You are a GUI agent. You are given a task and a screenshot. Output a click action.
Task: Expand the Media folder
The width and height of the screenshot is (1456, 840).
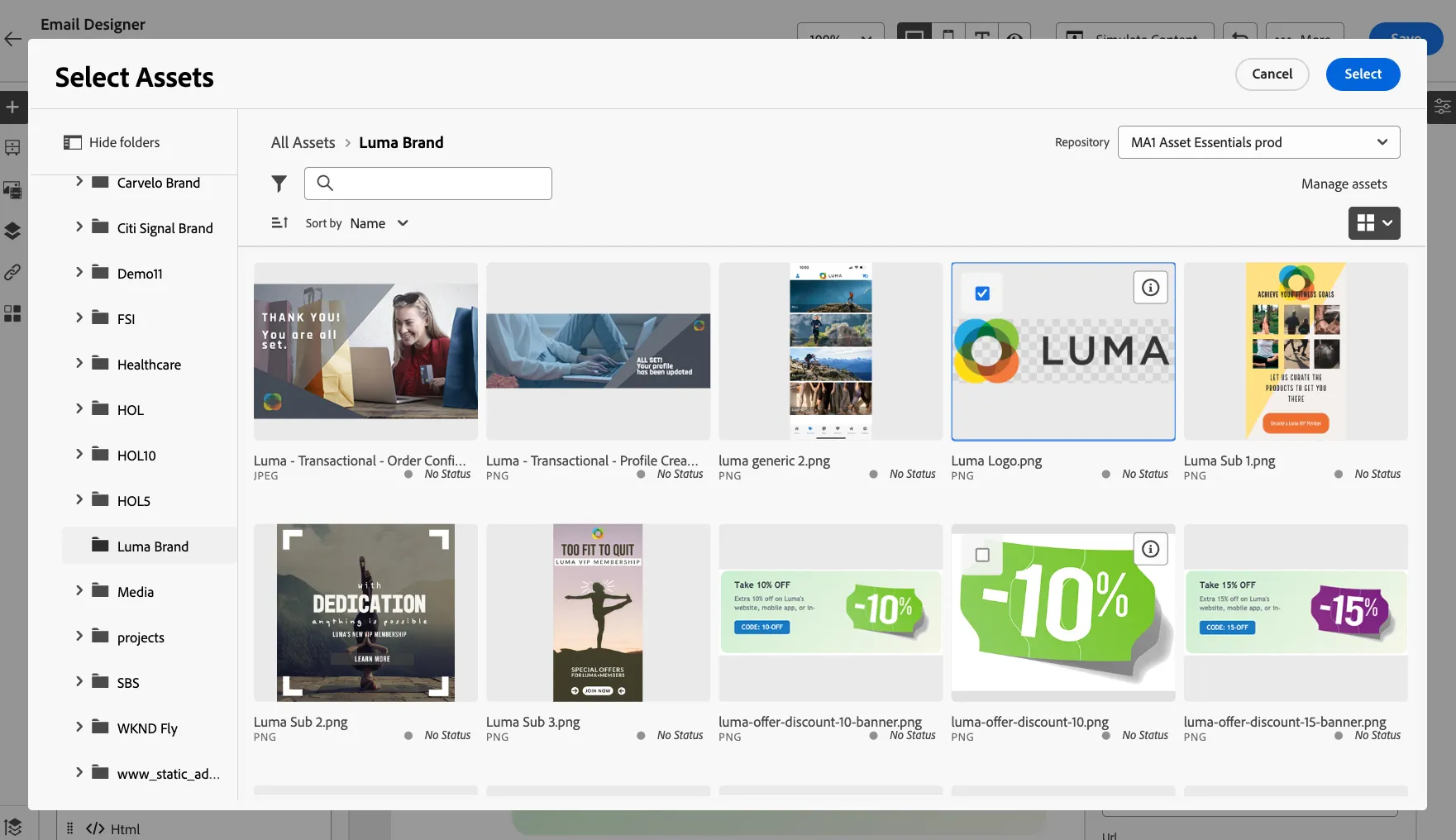coord(79,590)
